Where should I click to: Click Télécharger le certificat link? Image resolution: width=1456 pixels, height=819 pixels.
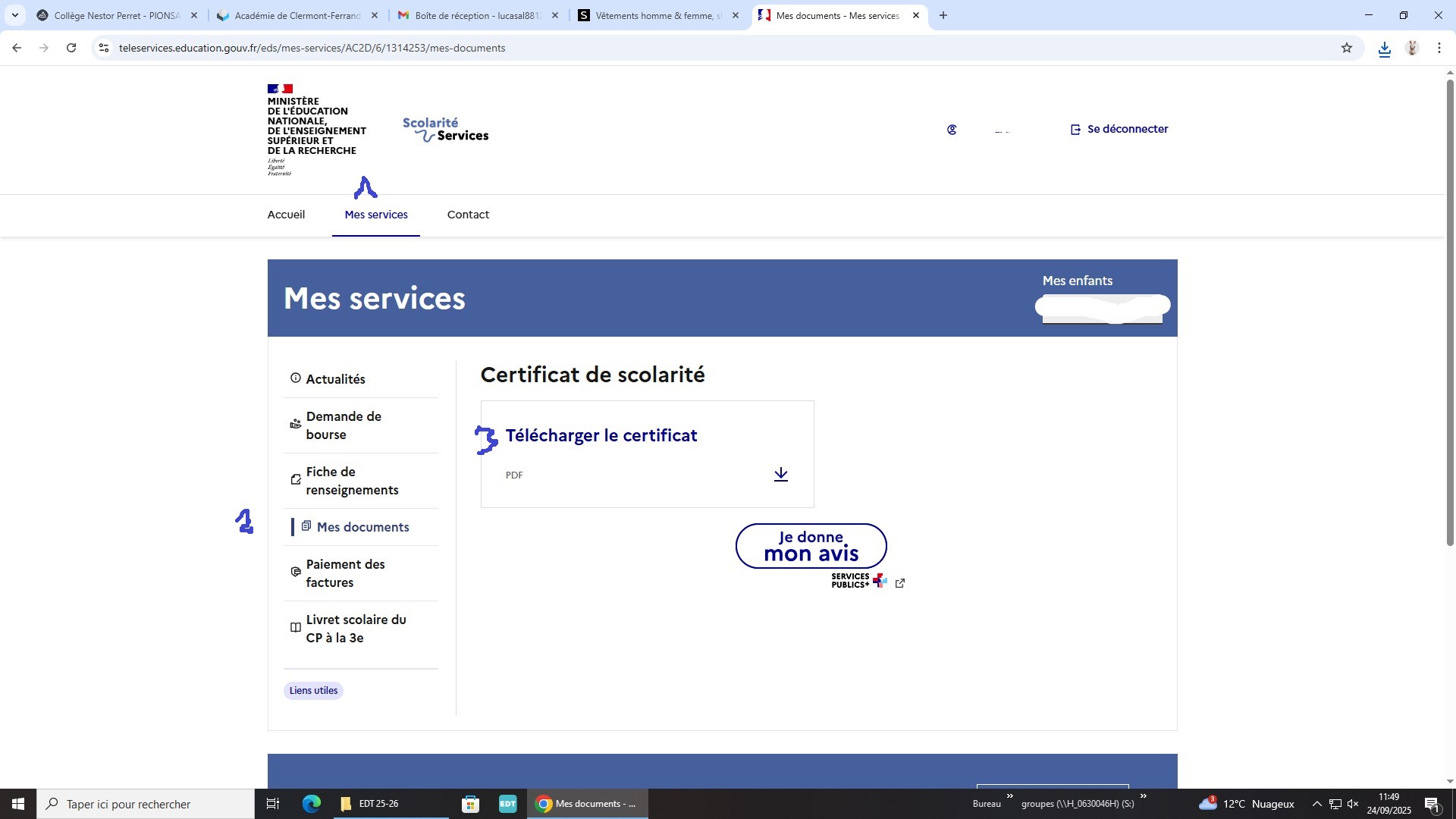(601, 435)
